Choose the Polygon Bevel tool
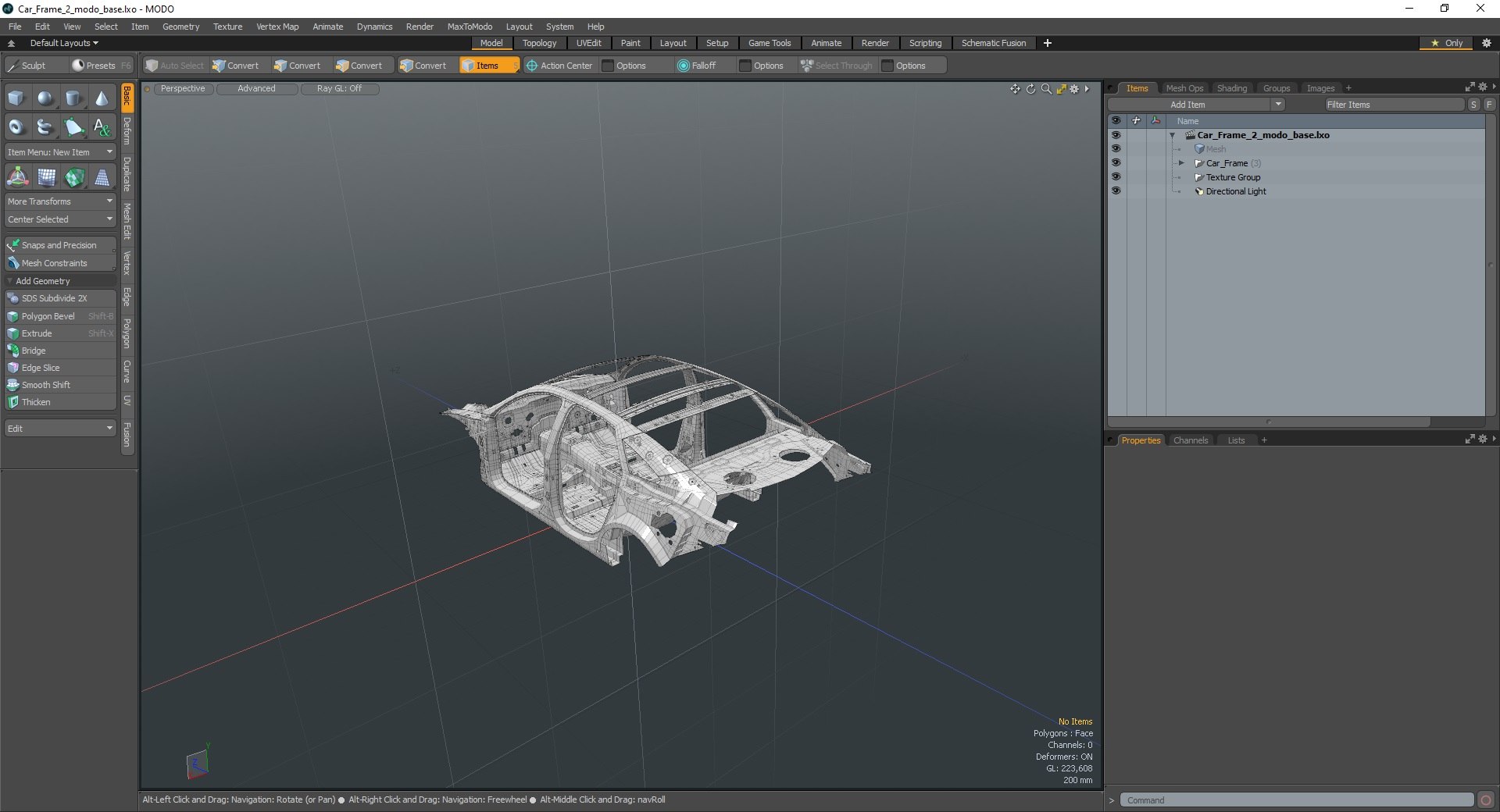The image size is (1500, 812). (61, 316)
